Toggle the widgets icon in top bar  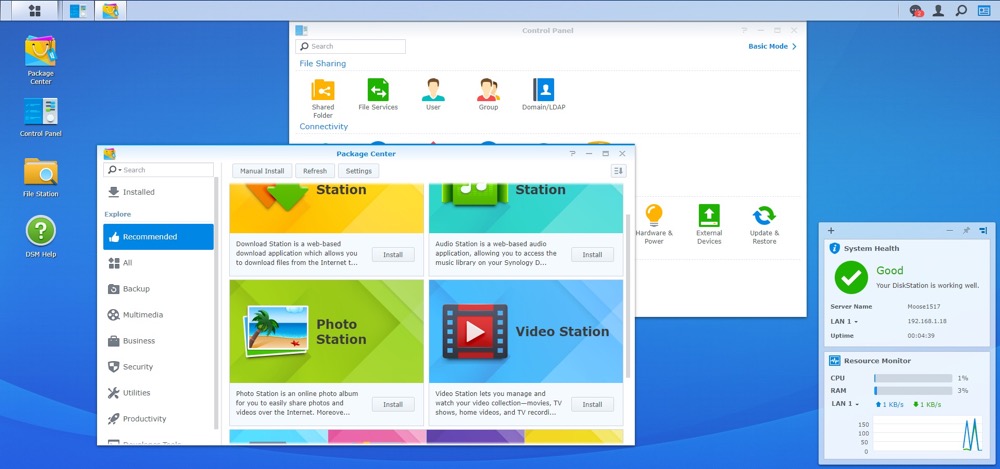(x=984, y=10)
